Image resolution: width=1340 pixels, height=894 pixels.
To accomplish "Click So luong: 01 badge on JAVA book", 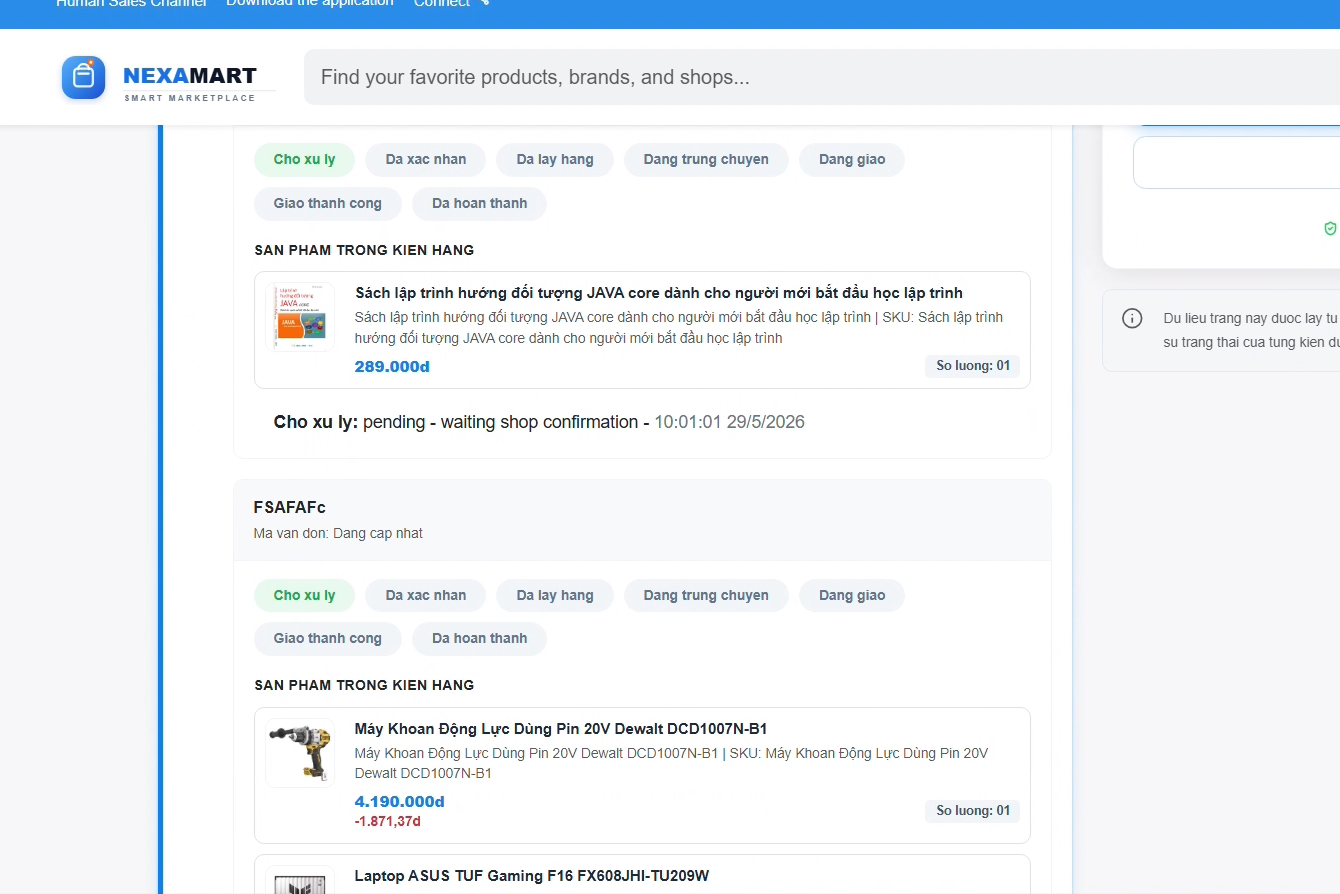I will [x=973, y=366].
